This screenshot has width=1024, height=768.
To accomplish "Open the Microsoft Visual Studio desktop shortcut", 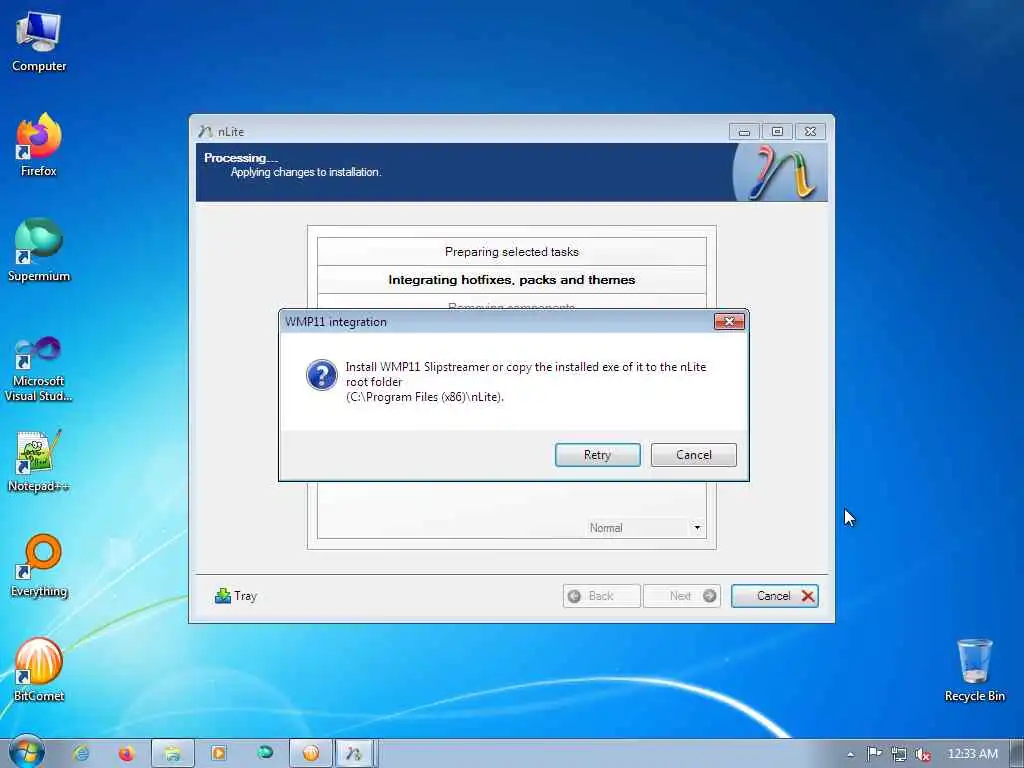I will click(x=39, y=369).
